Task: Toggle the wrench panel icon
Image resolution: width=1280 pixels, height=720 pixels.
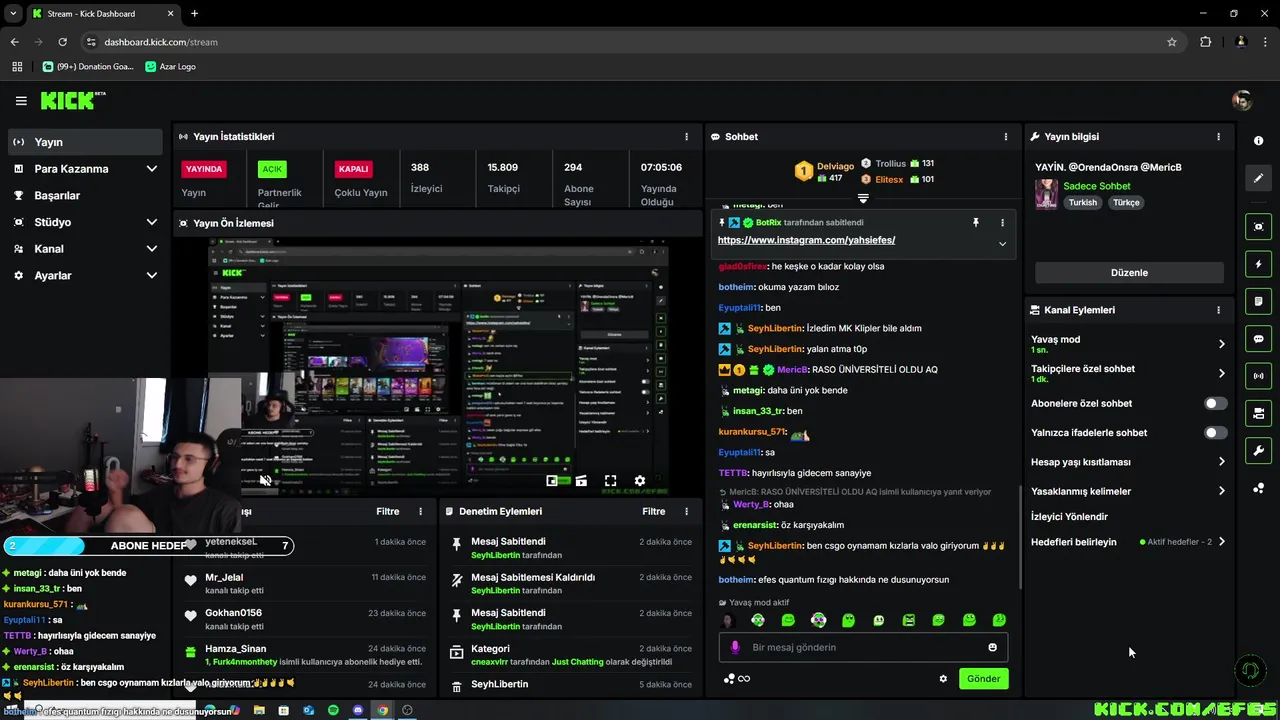Action: point(1258,450)
